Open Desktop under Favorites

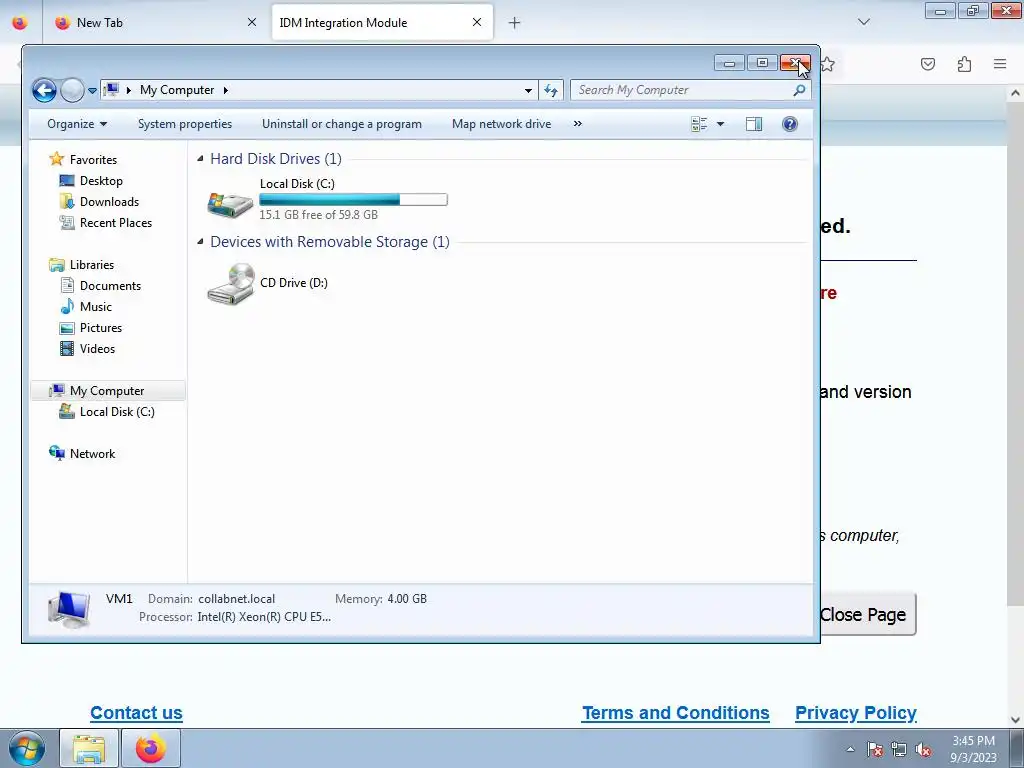[101, 181]
